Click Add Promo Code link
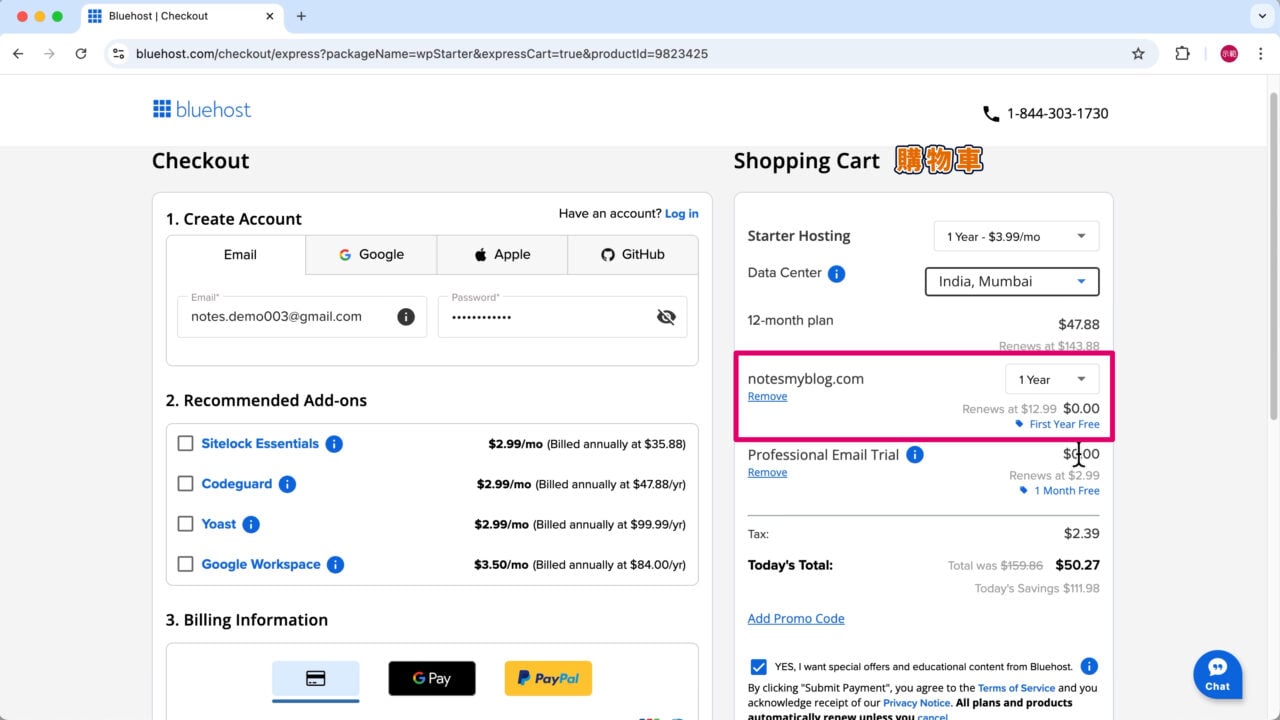 point(796,619)
